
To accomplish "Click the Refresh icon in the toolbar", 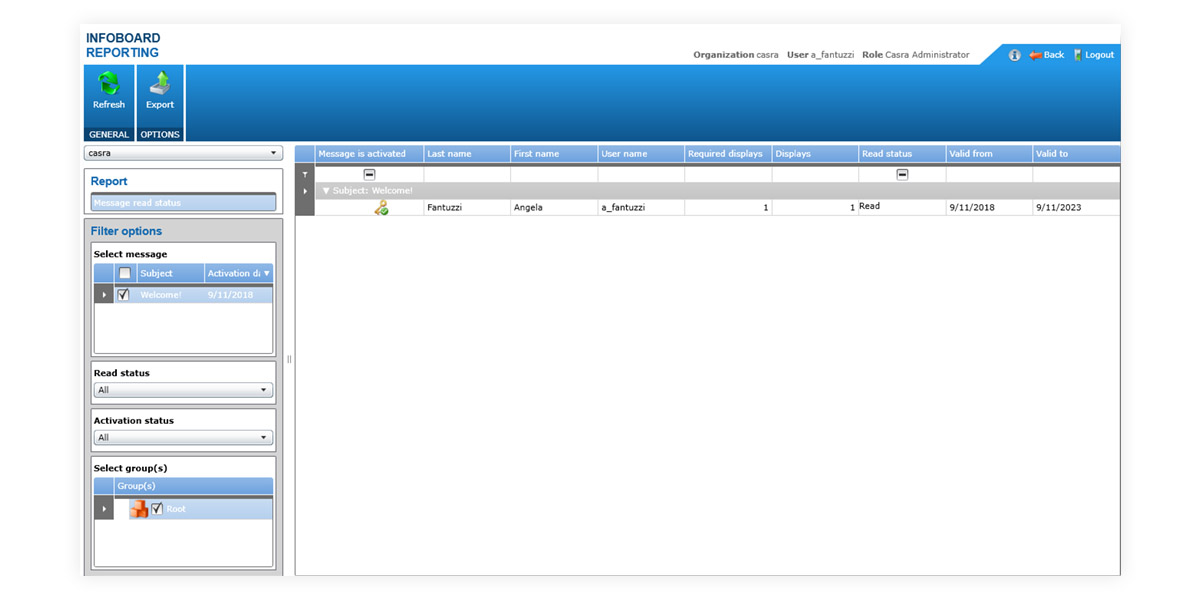I will tap(108, 84).
